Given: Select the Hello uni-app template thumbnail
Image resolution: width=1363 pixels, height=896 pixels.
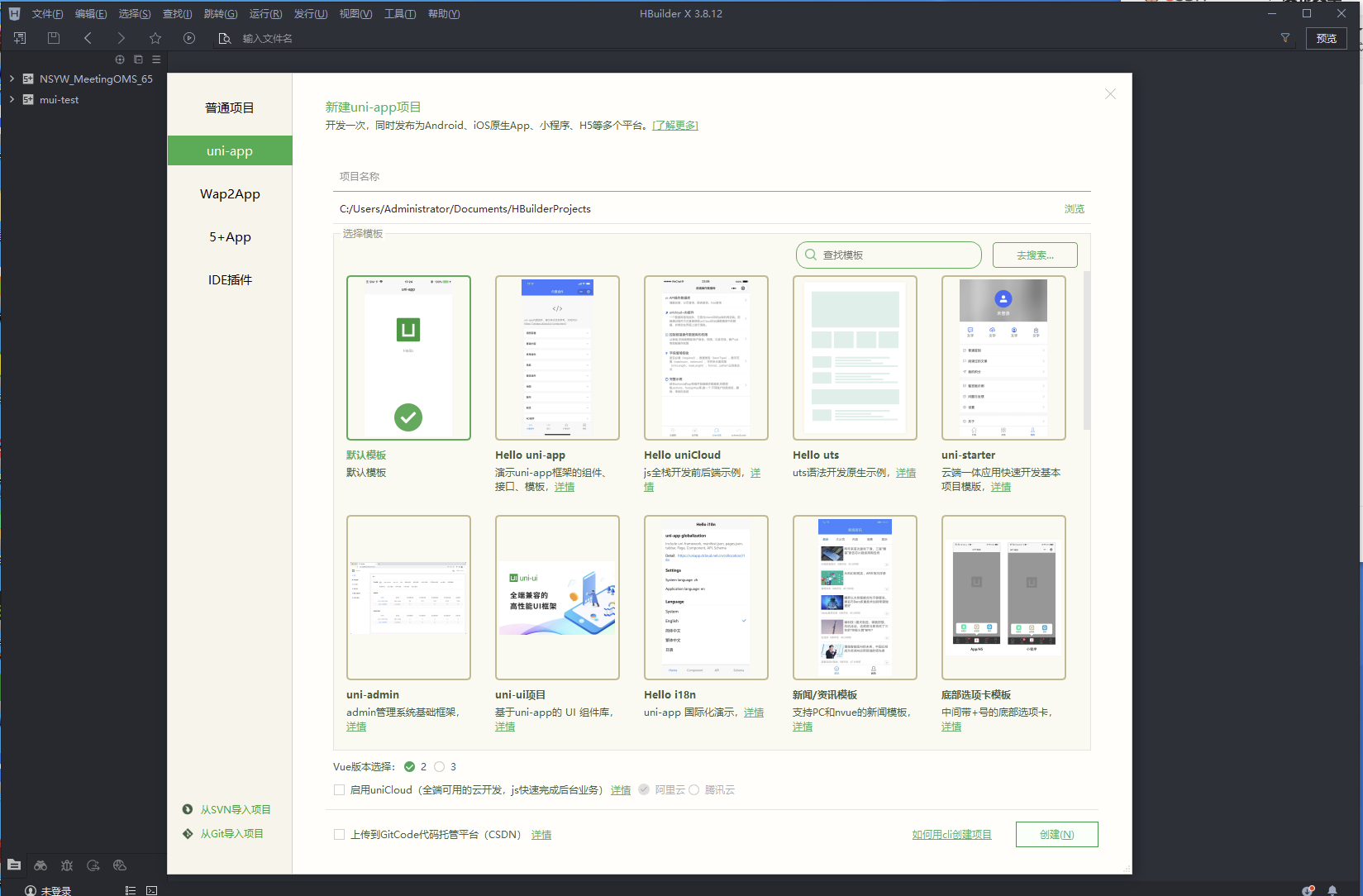Looking at the screenshot, I should [x=557, y=358].
